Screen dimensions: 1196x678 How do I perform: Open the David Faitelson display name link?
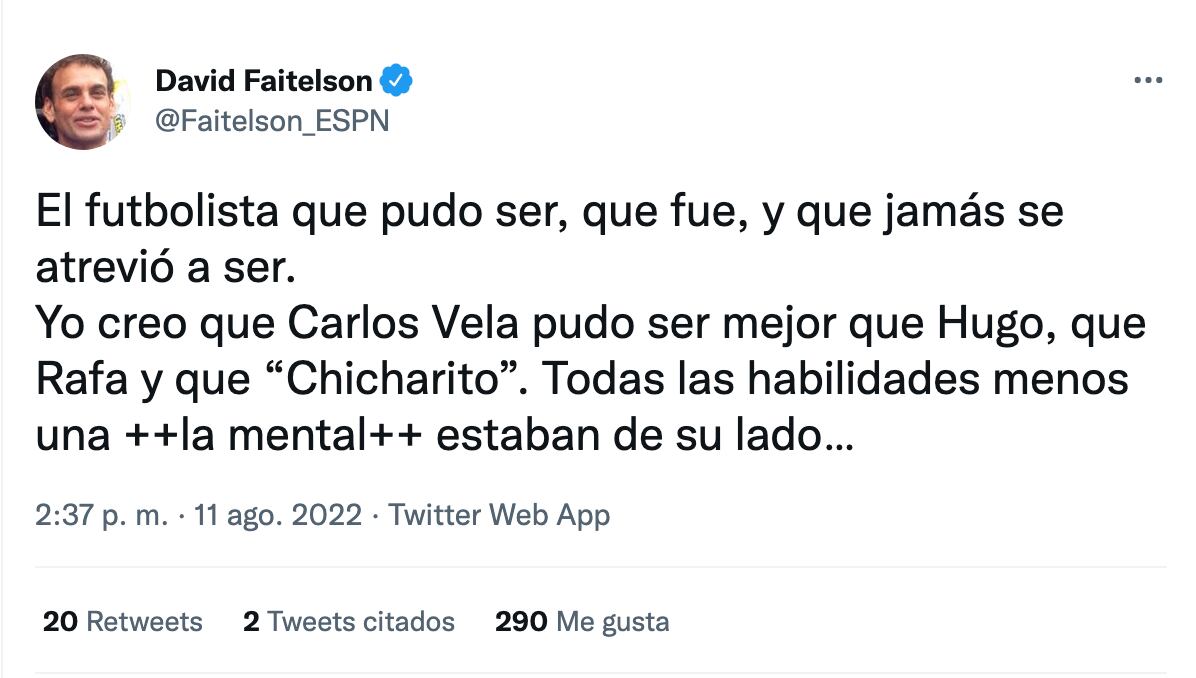point(264,81)
